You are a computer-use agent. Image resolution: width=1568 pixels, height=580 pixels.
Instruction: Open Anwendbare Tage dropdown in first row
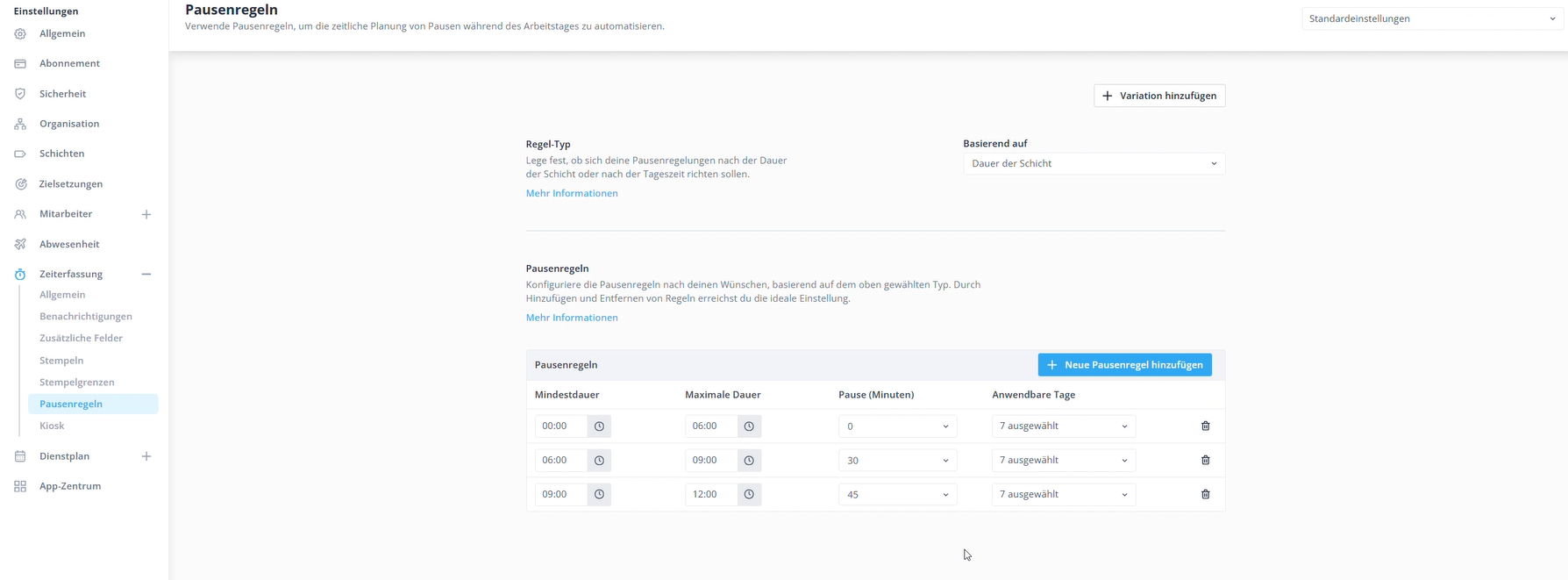click(x=1064, y=426)
